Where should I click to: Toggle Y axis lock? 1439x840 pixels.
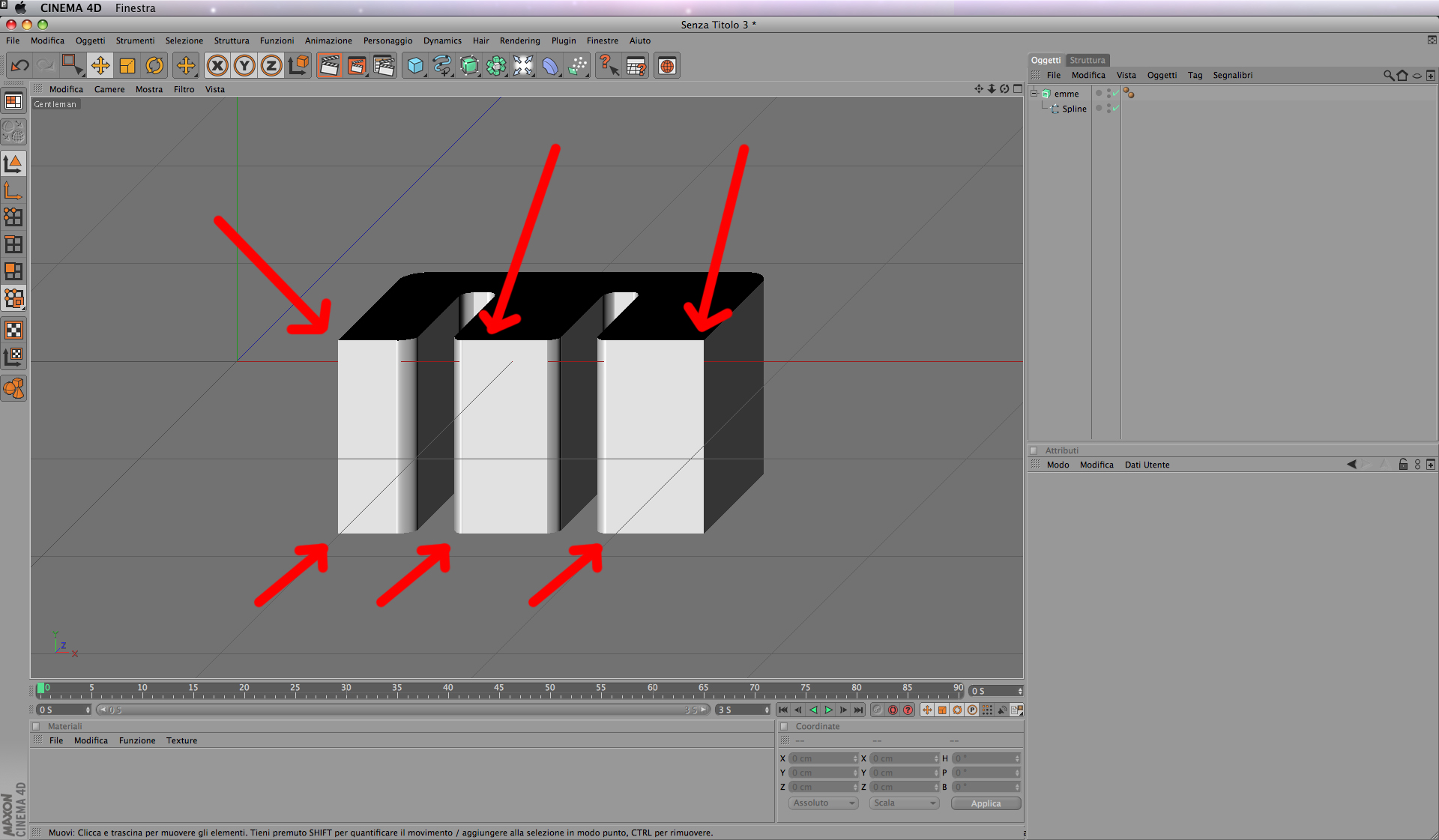(244, 66)
